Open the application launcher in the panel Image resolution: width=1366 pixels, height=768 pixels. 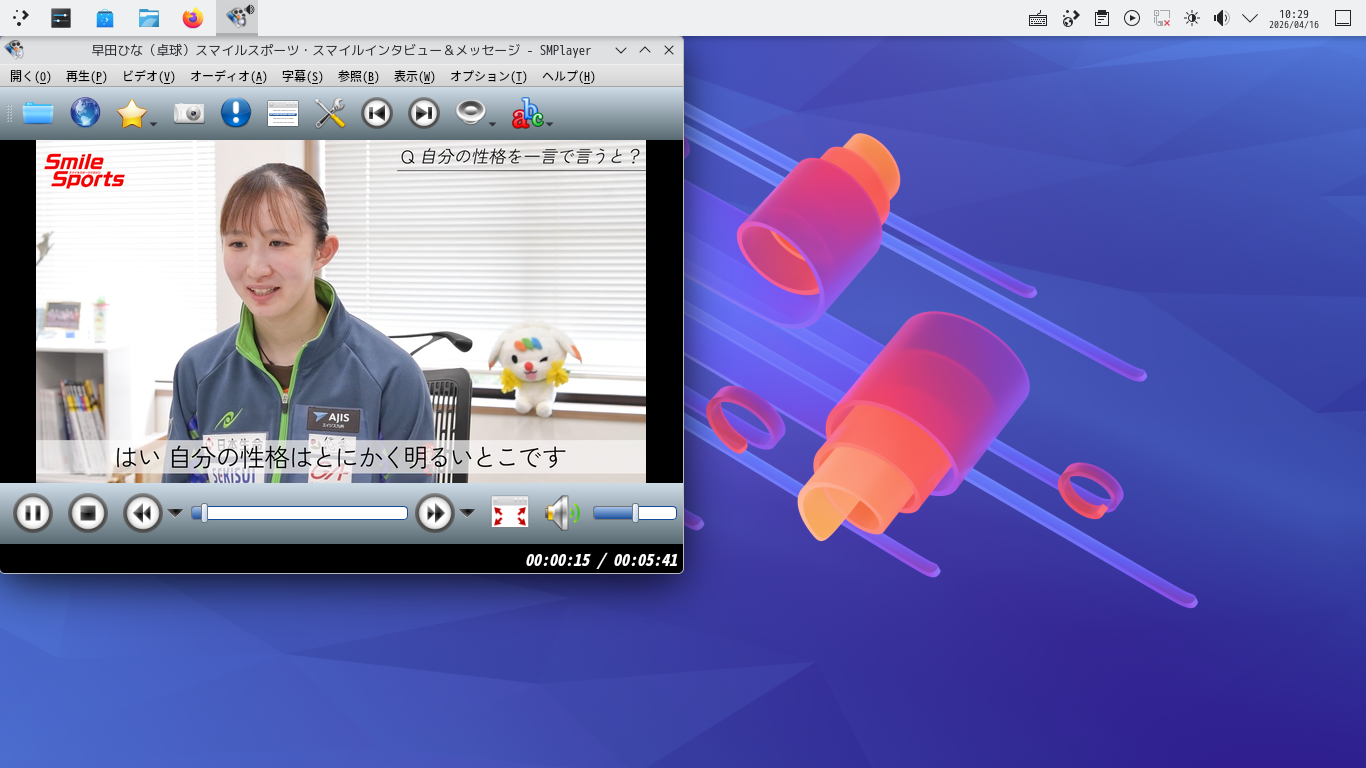coord(20,18)
